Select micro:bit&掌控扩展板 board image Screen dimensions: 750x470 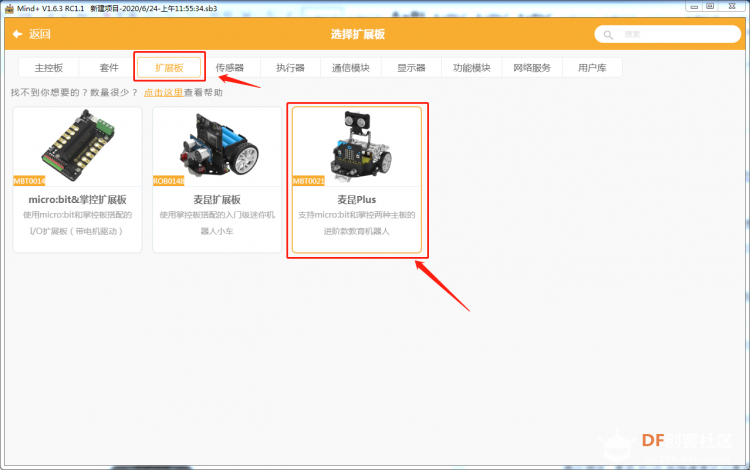78,145
